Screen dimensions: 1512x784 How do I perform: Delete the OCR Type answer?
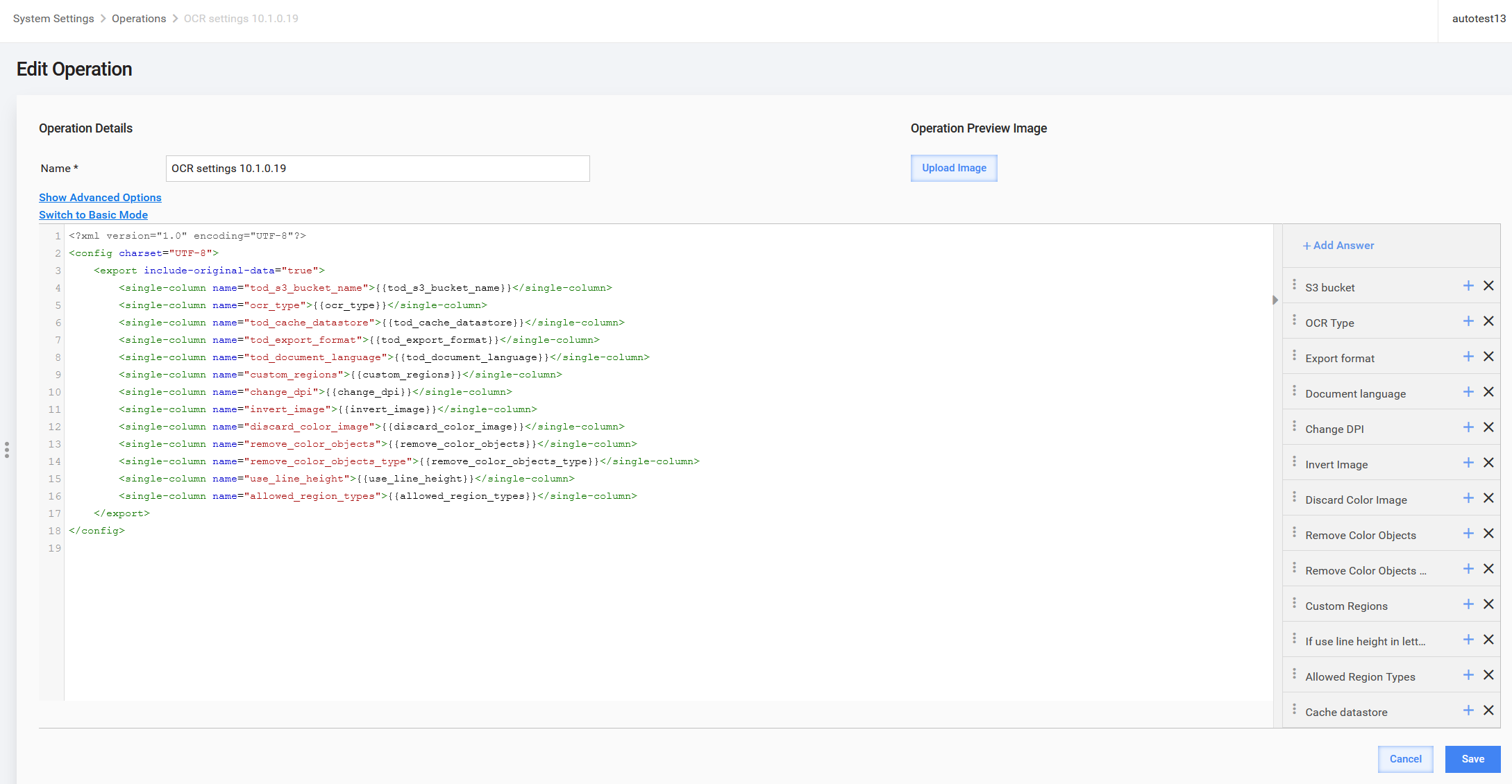click(x=1488, y=321)
